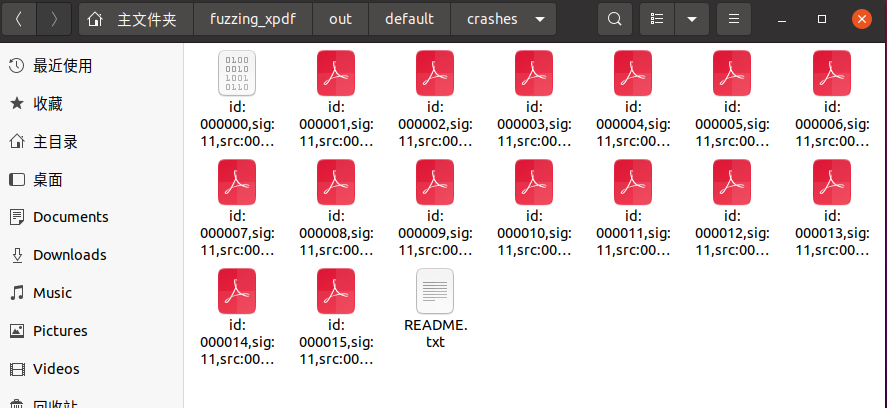Expand the view options dropdown arrow
Screen dimensions: 887x408
point(691,19)
